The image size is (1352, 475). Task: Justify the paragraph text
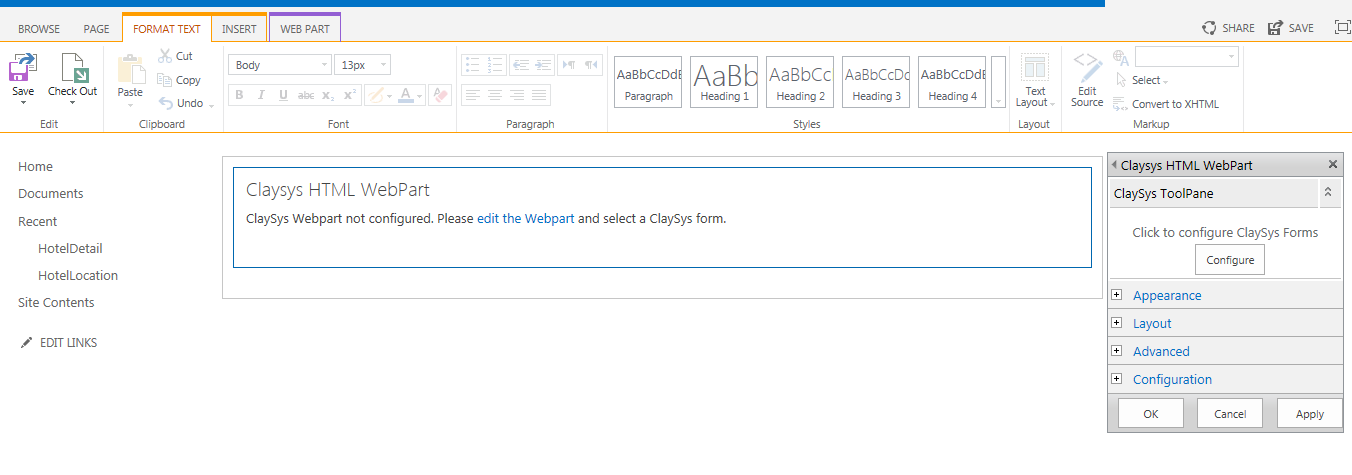click(540, 95)
